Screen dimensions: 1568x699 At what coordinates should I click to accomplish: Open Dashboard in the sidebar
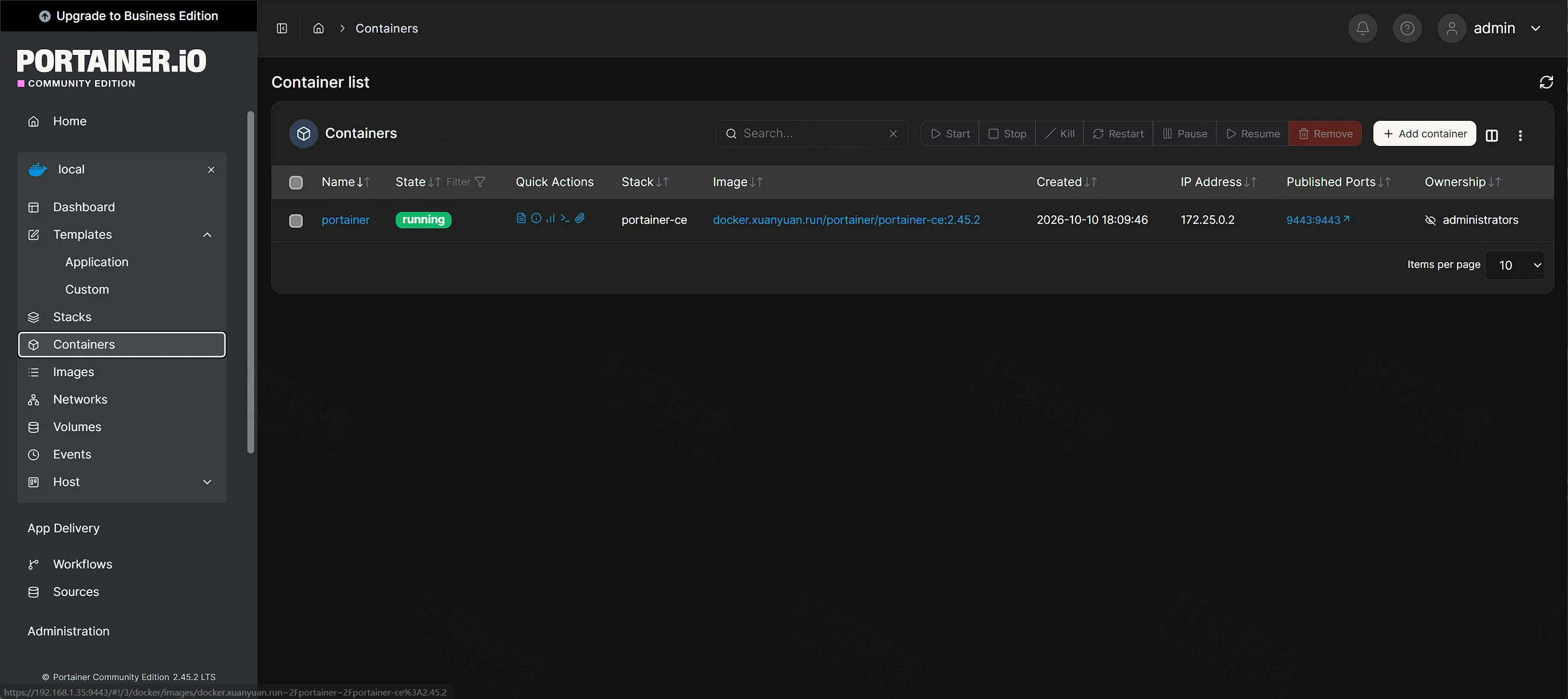(x=122, y=207)
